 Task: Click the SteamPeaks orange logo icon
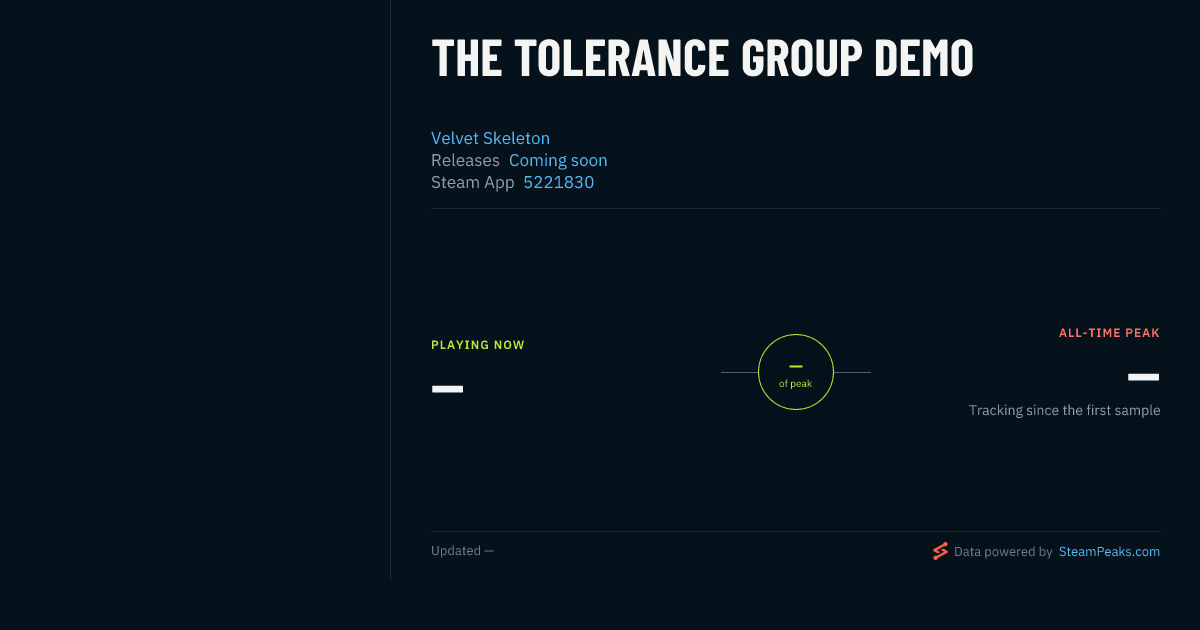pos(940,551)
